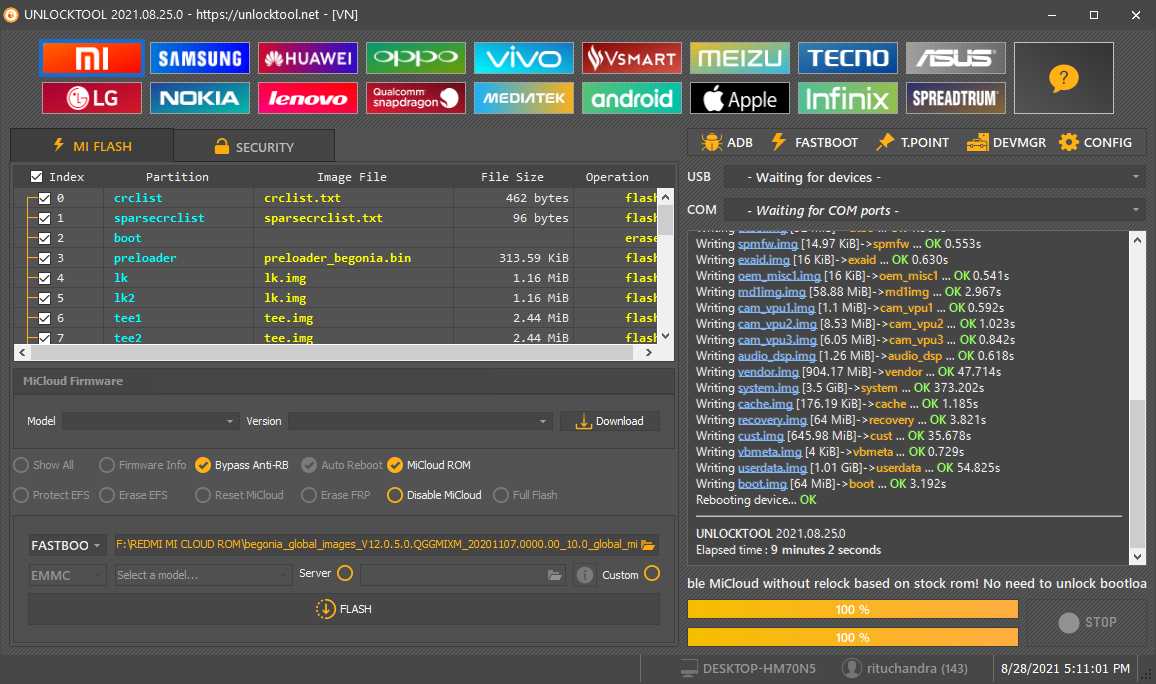Image resolution: width=1156 pixels, height=684 pixels.
Task: Select the Vivo brand icon
Action: [x=523, y=58]
